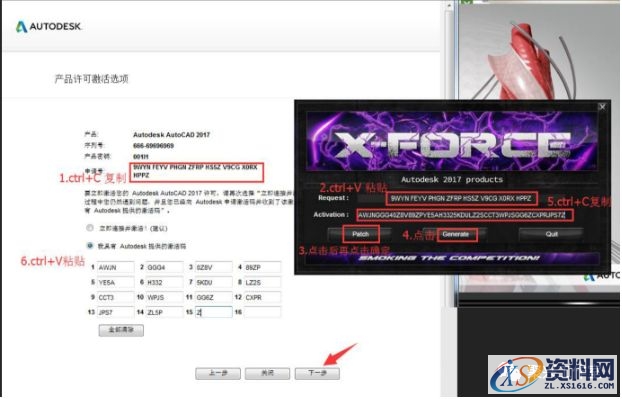
Task: Click the Request field in X-Force window
Action: coord(462,198)
